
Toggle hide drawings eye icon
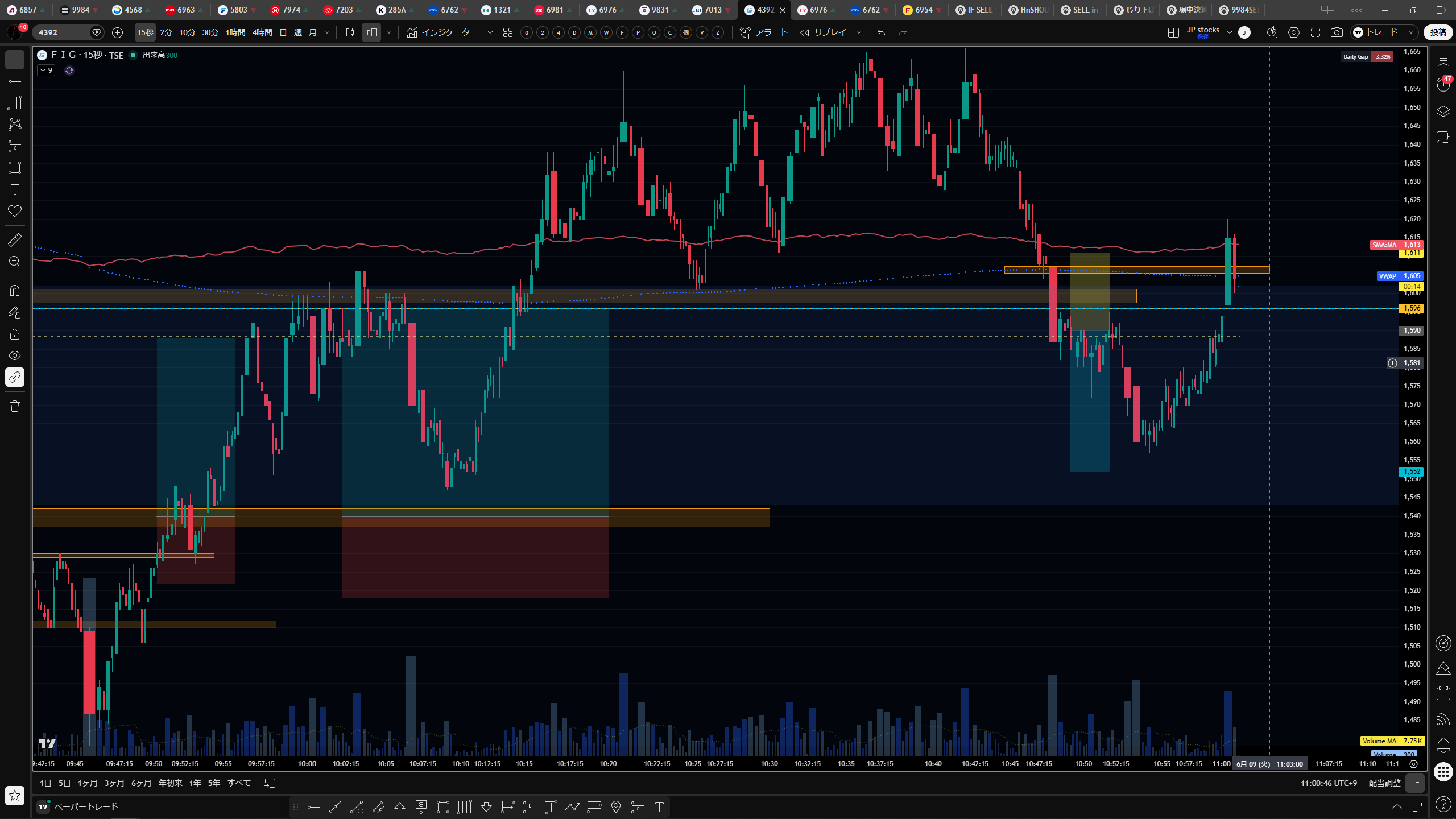click(x=15, y=355)
